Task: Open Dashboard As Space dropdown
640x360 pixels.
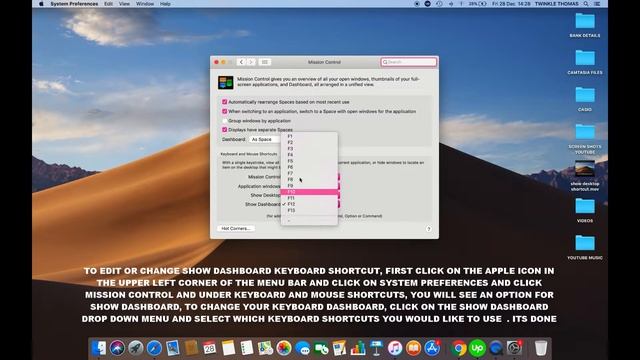Action: (264, 139)
